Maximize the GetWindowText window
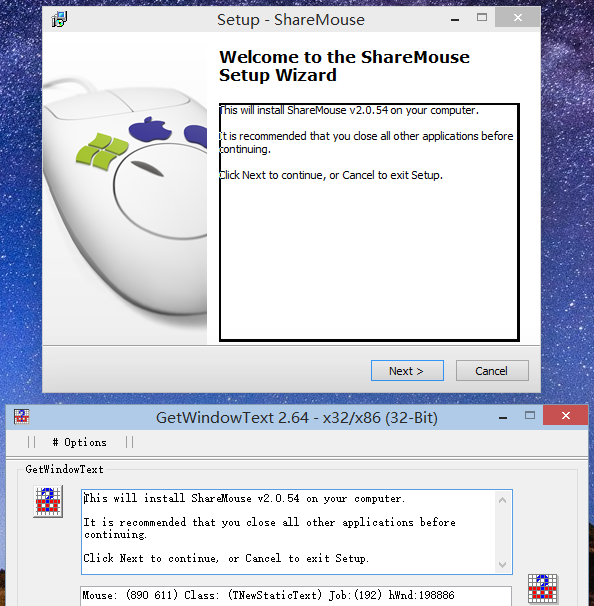This screenshot has height=606, width=594. click(x=530, y=415)
